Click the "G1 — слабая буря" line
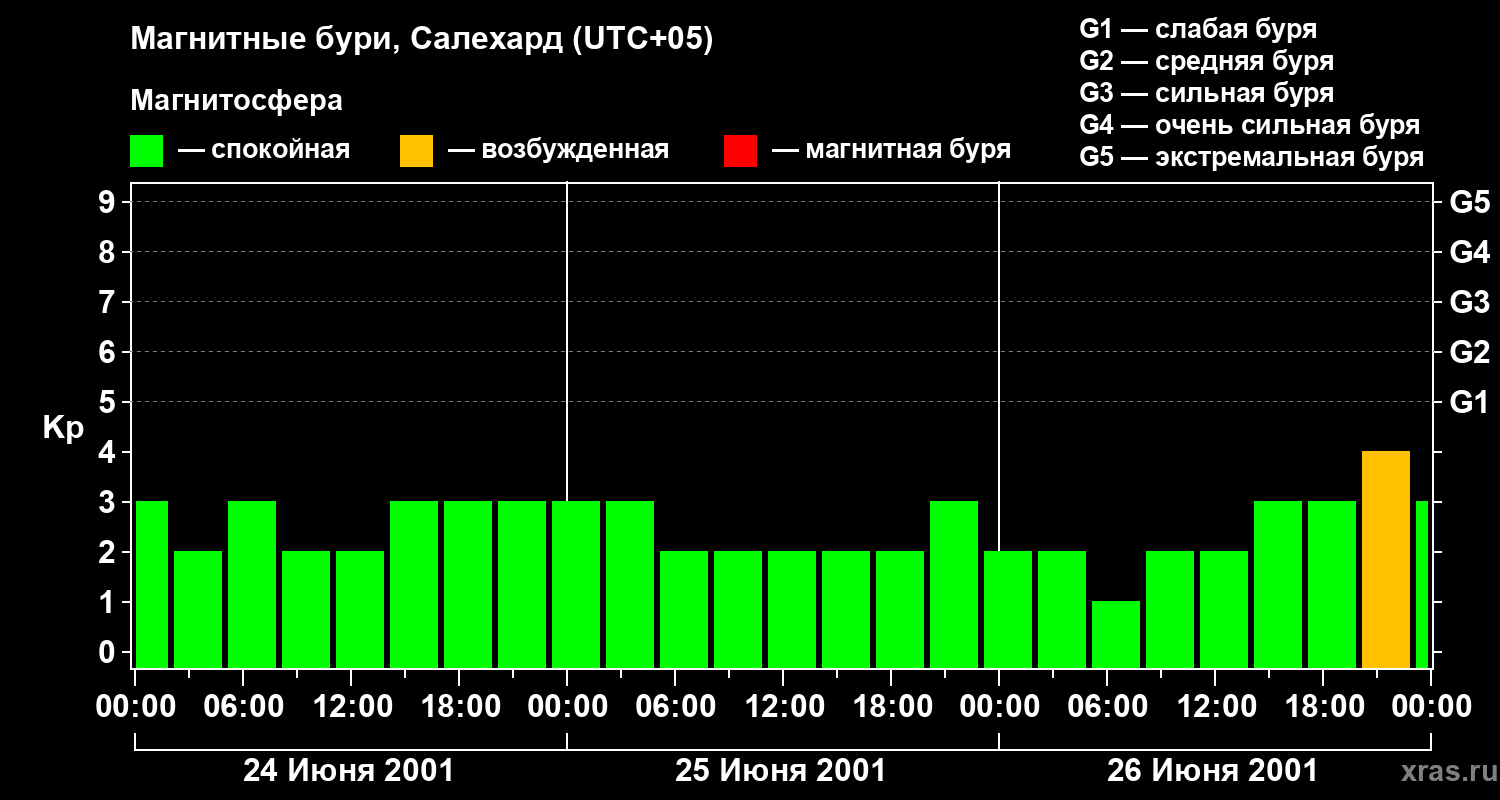The width and height of the screenshot is (1500, 800). pos(1198,29)
